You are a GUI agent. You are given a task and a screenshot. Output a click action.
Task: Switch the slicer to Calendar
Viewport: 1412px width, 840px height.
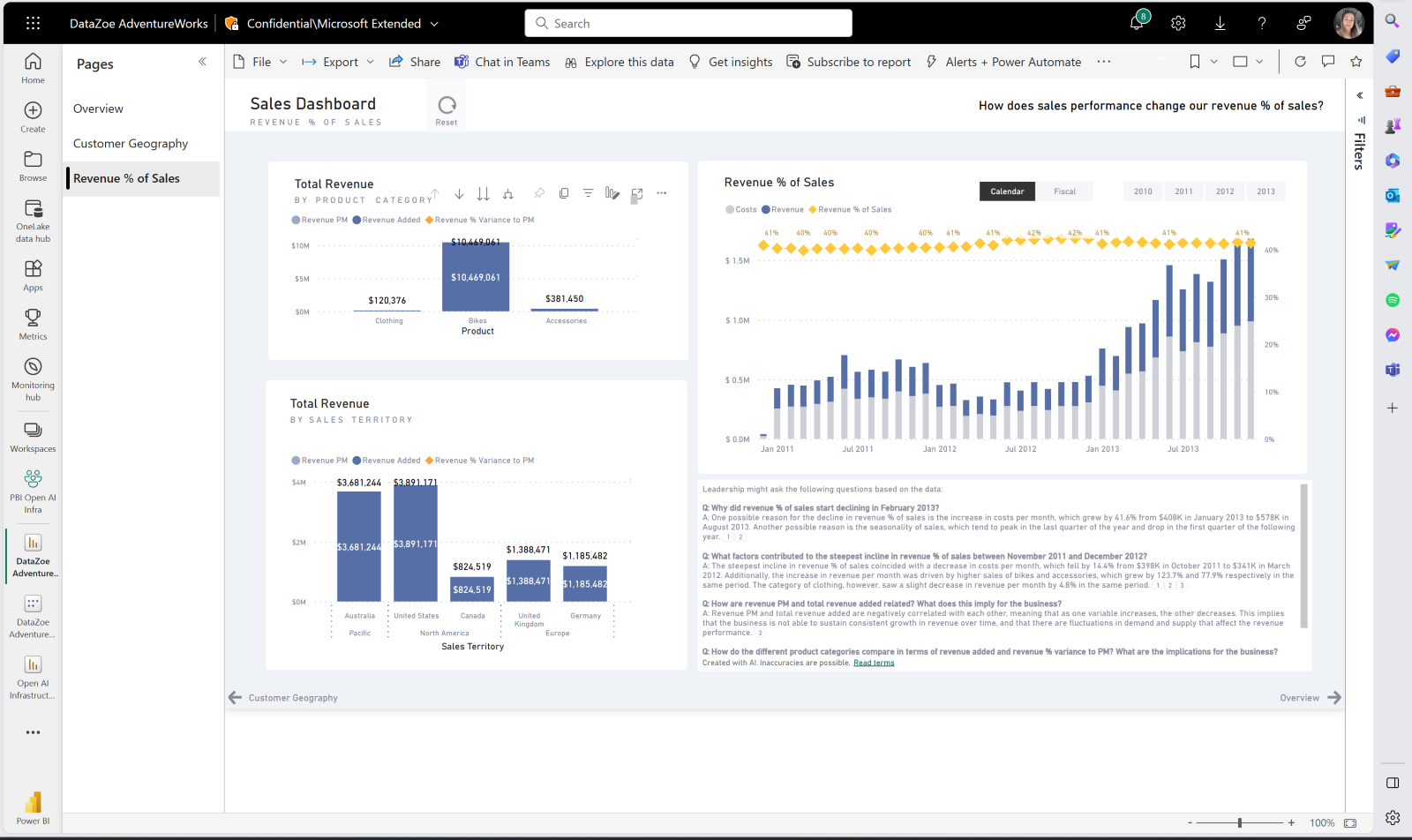point(1007,191)
